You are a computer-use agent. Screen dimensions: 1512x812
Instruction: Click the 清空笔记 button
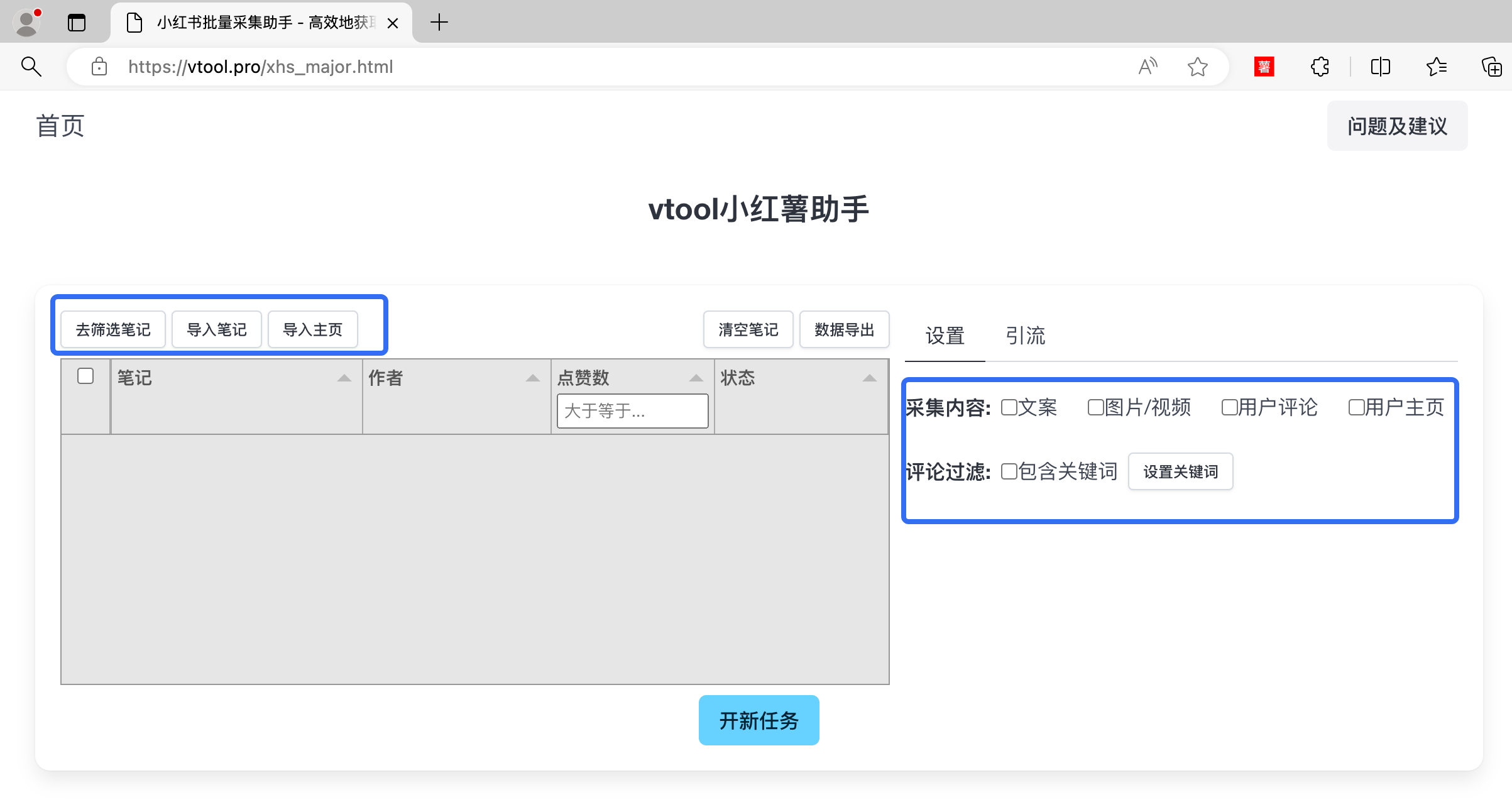[x=748, y=329]
